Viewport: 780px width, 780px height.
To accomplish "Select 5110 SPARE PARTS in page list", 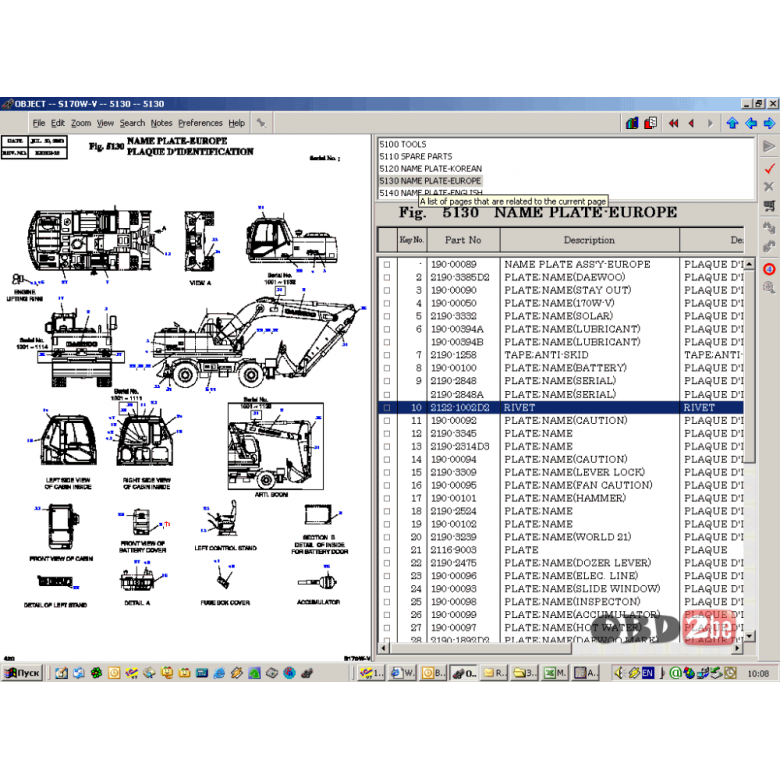I will tap(416, 156).
